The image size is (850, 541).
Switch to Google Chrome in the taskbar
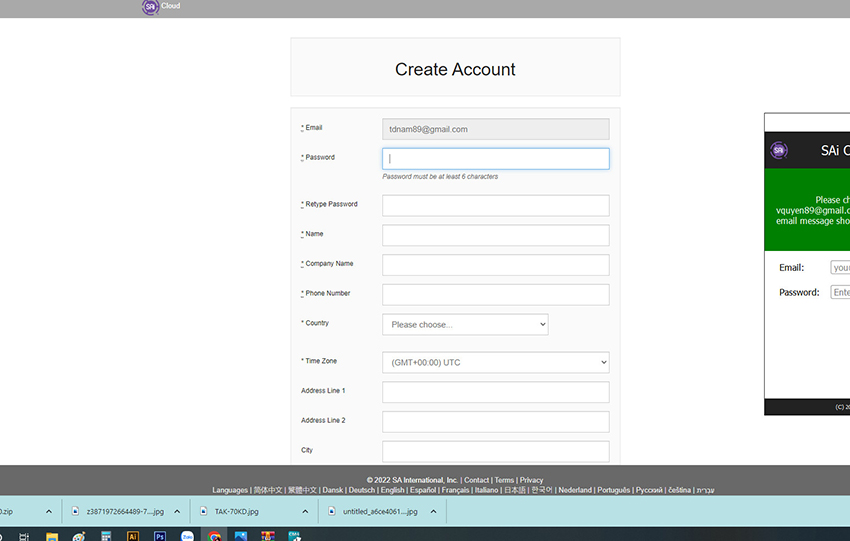coord(214,535)
